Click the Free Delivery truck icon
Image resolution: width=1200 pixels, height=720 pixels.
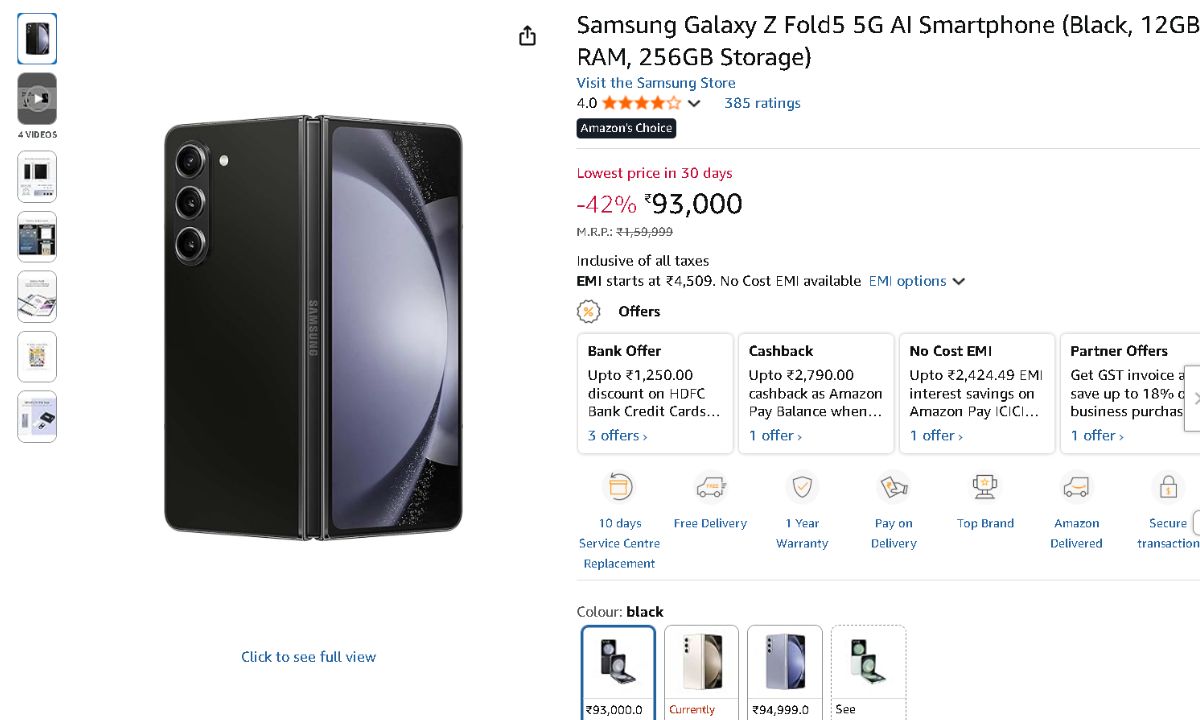[x=710, y=488]
